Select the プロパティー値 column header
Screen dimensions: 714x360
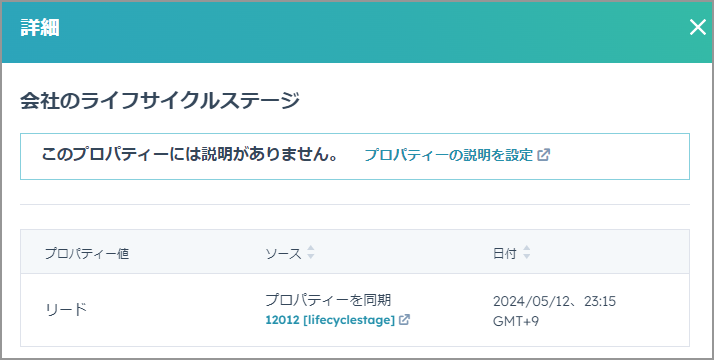pos(87,254)
